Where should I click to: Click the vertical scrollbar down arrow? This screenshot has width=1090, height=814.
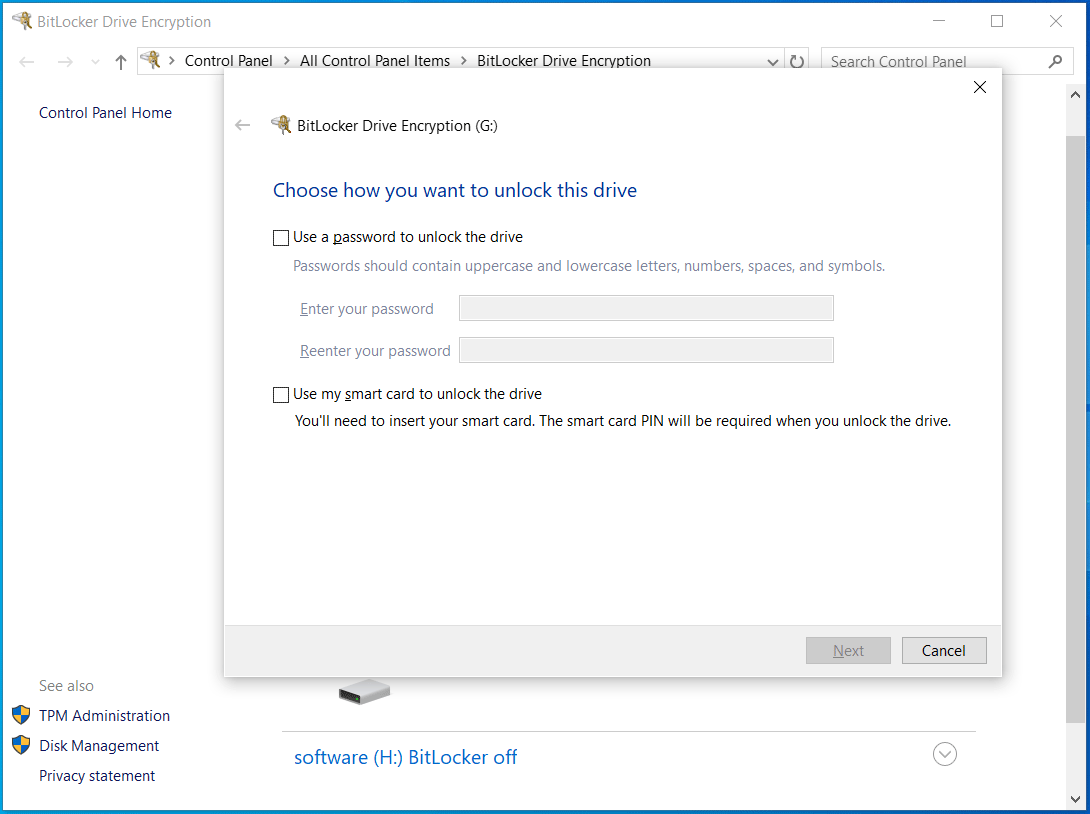[x=1075, y=799]
